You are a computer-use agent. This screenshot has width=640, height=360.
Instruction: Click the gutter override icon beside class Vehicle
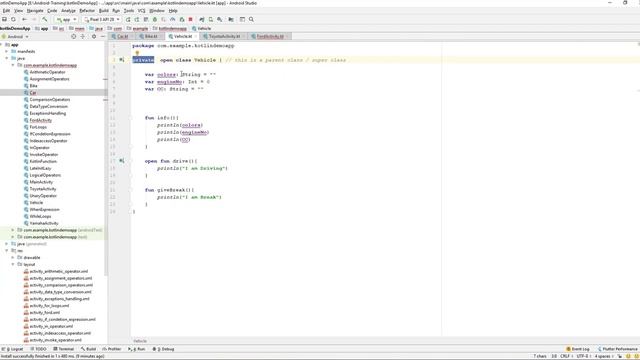click(122, 60)
